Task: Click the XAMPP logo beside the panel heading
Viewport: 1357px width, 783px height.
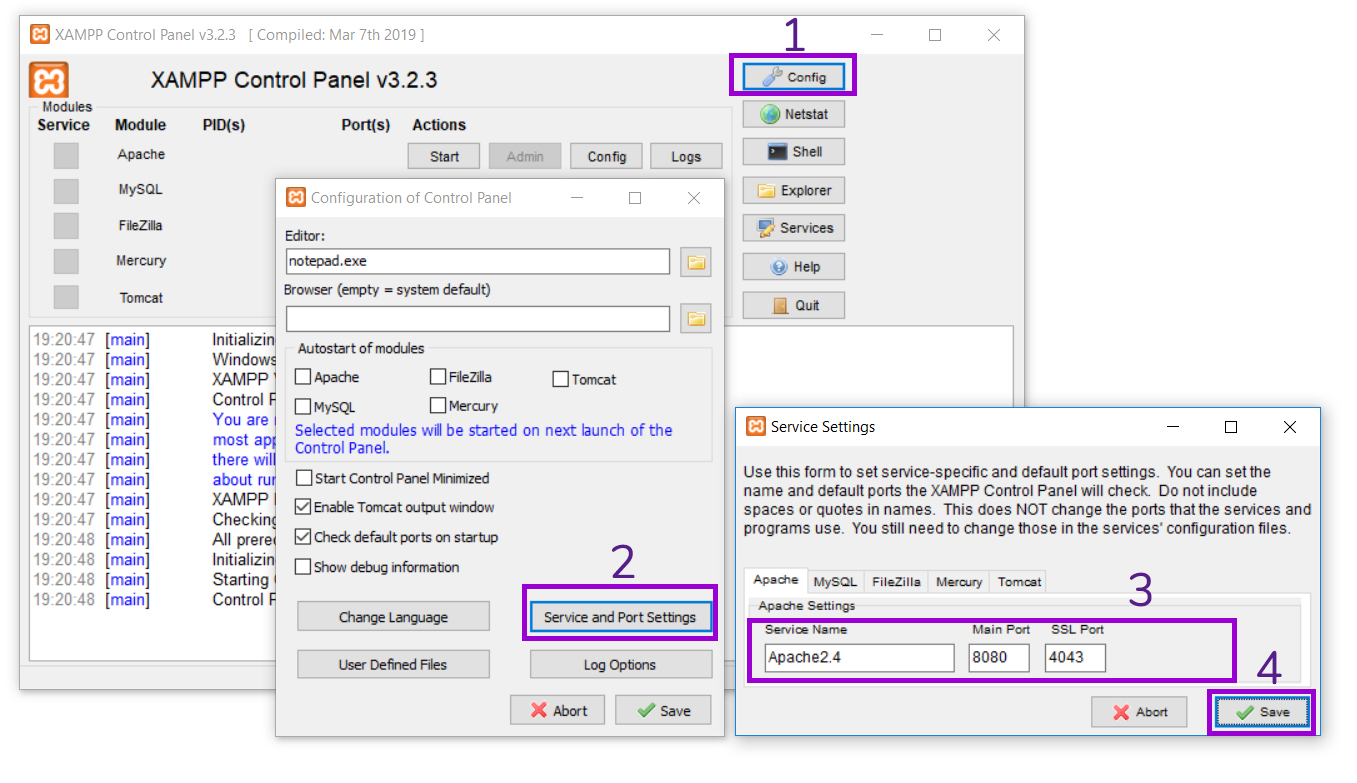Action: coord(49,80)
